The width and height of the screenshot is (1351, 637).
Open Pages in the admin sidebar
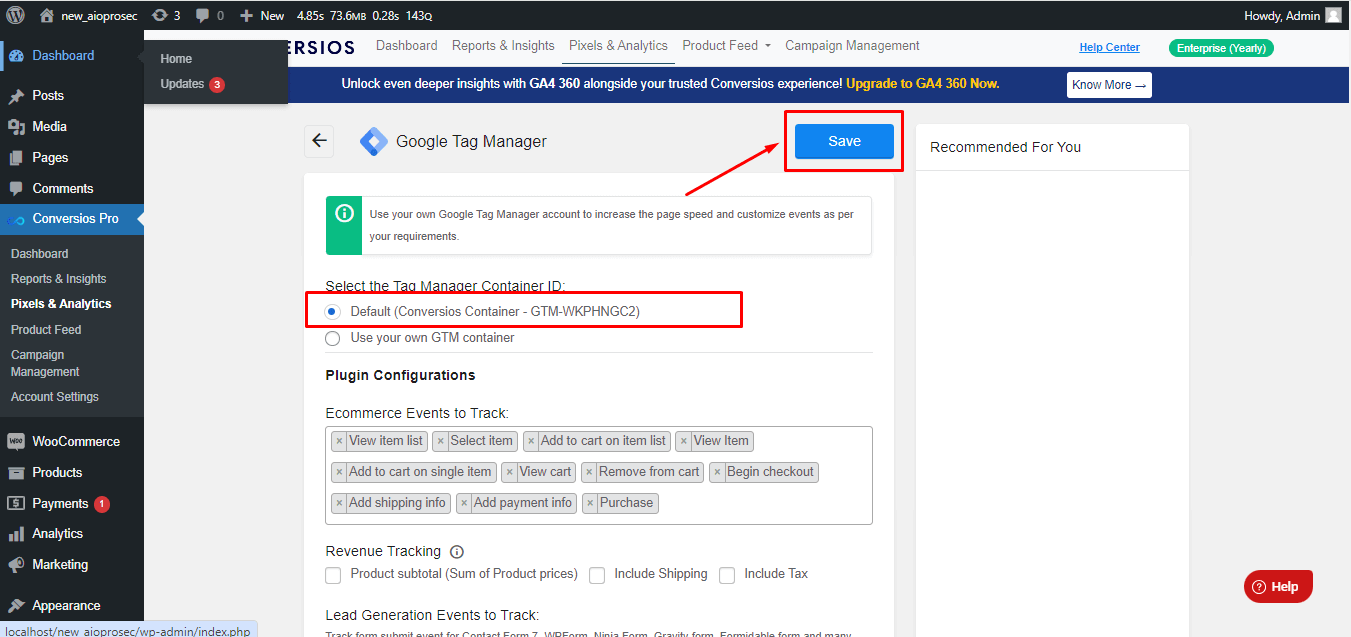coord(72,158)
